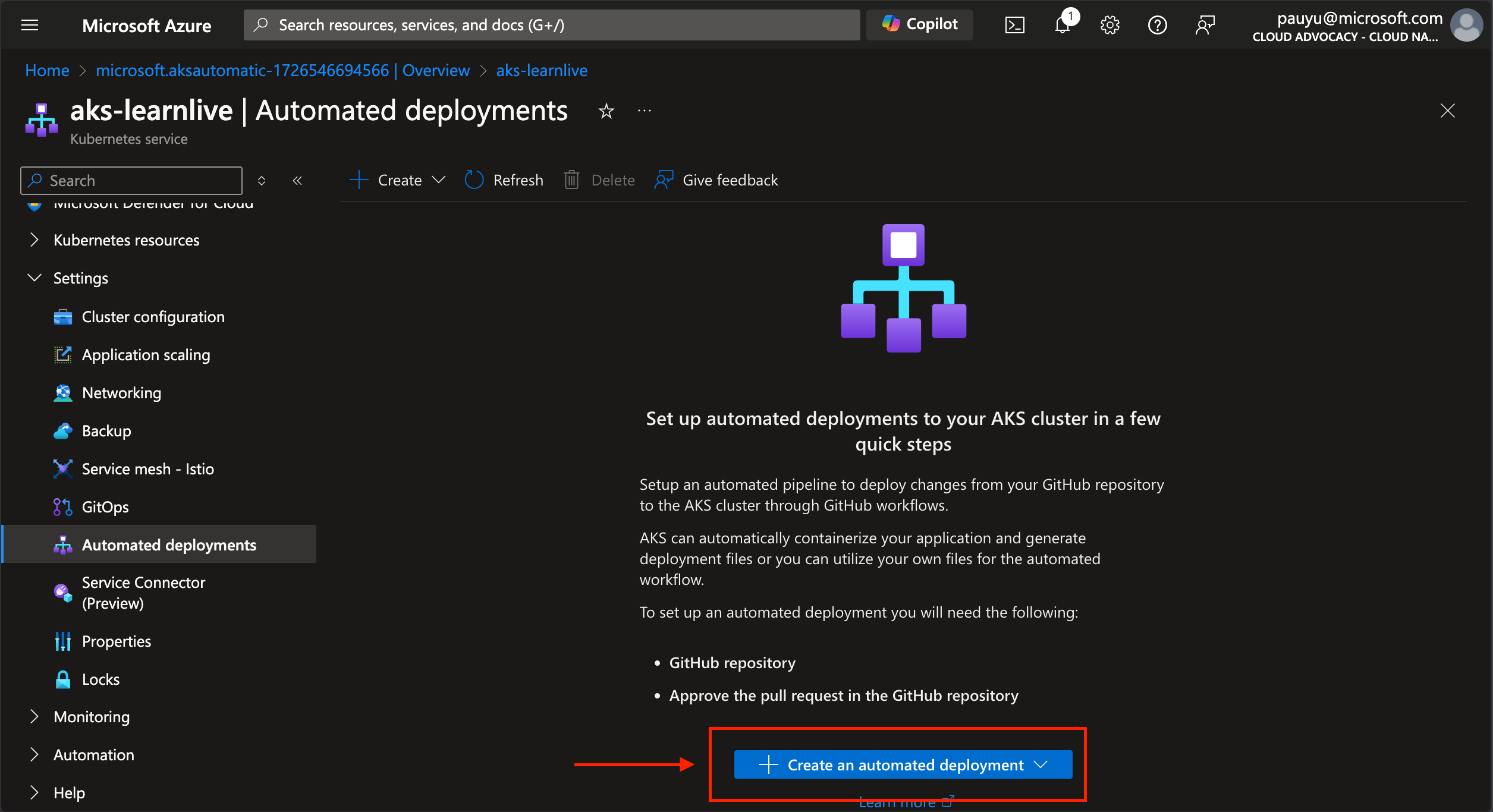Close the Automated deployments blade

point(1448,111)
